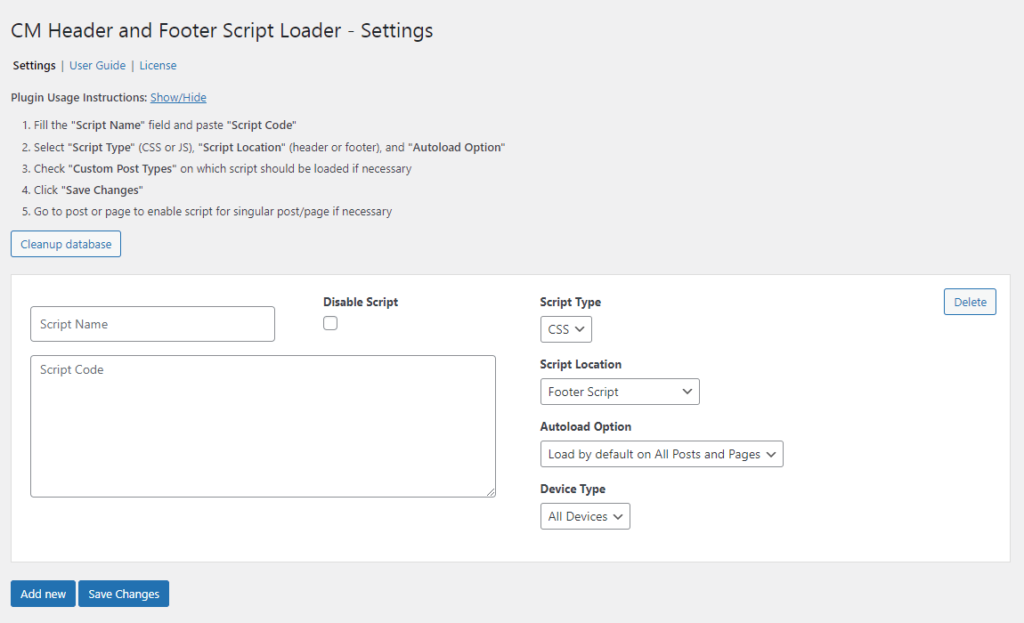
Task: Click the Delete button
Action: pos(969,301)
